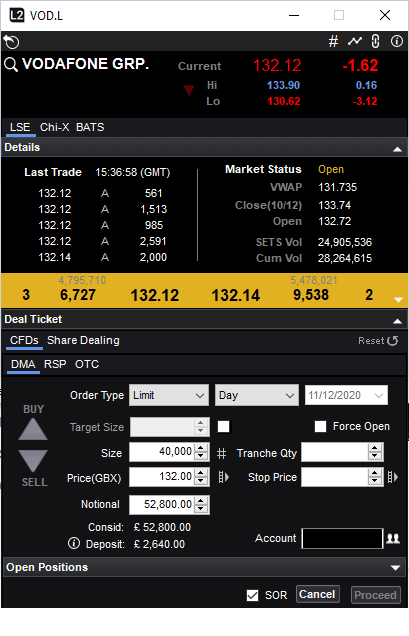Image resolution: width=409 pixels, height=636 pixels.
Task: Collapse the Details section
Action: pos(397,149)
